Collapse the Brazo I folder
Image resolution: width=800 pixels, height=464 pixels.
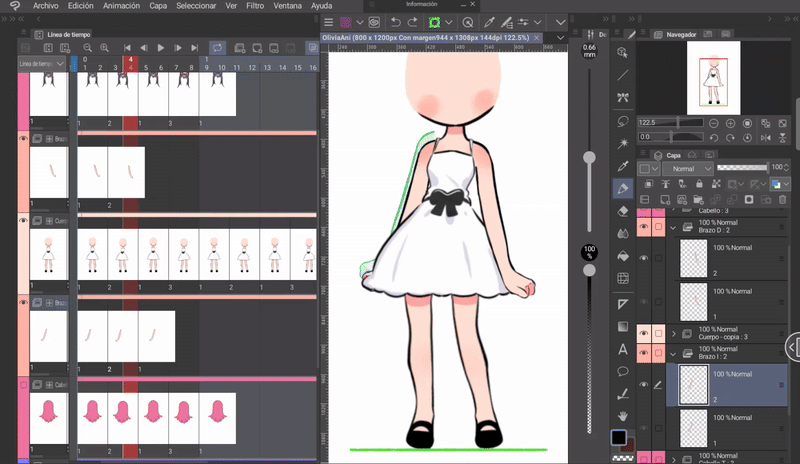tap(673, 353)
